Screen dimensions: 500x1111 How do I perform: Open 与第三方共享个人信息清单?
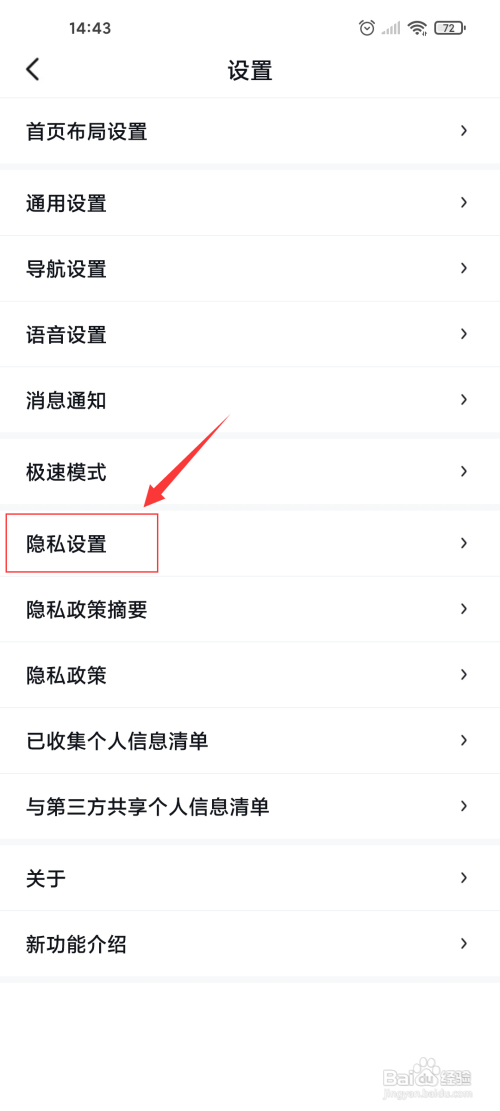click(x=250, y=806)
